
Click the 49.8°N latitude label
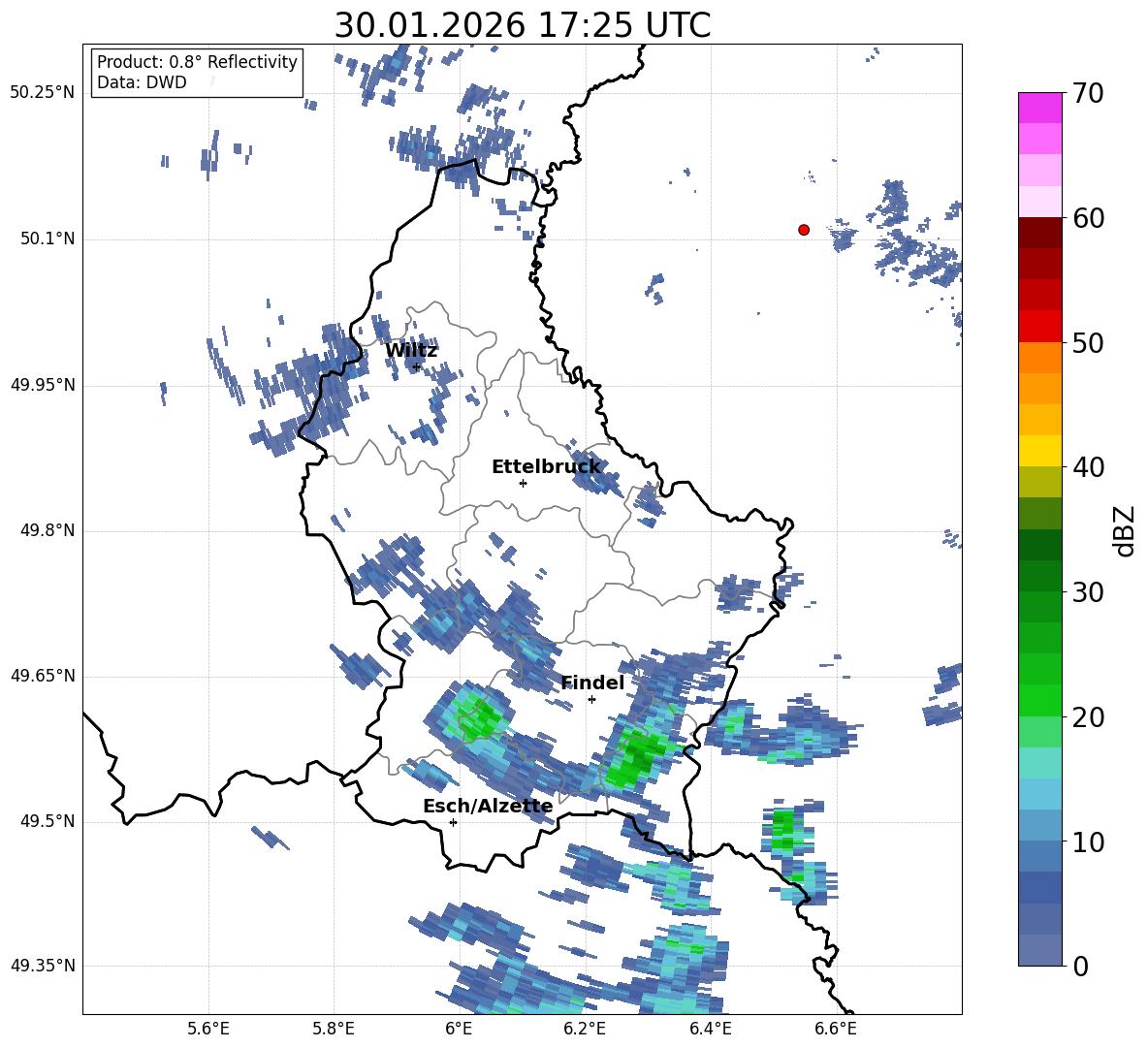click(48, 530)
